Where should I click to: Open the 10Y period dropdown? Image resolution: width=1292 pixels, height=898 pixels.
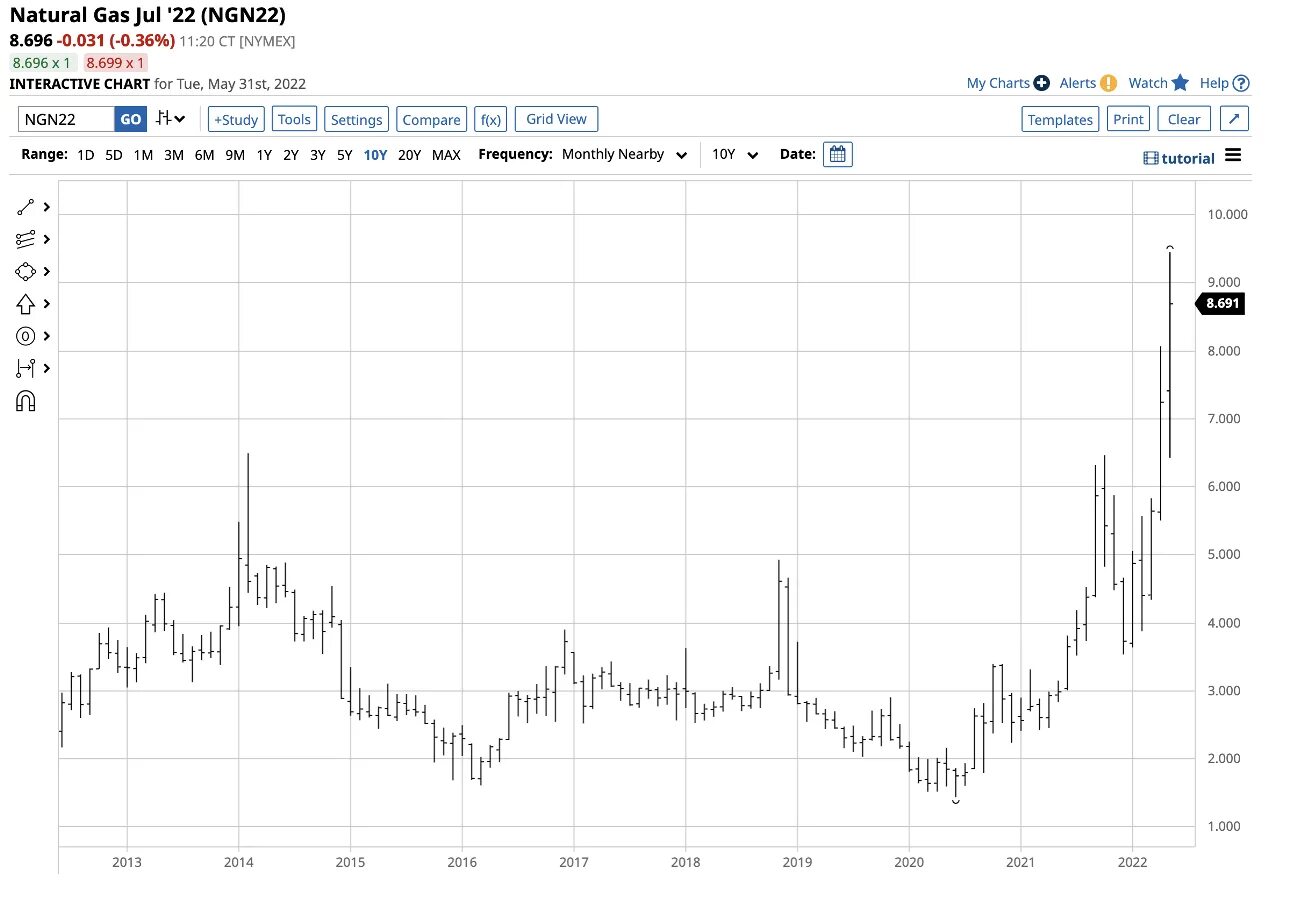click(x=735, y=155)
